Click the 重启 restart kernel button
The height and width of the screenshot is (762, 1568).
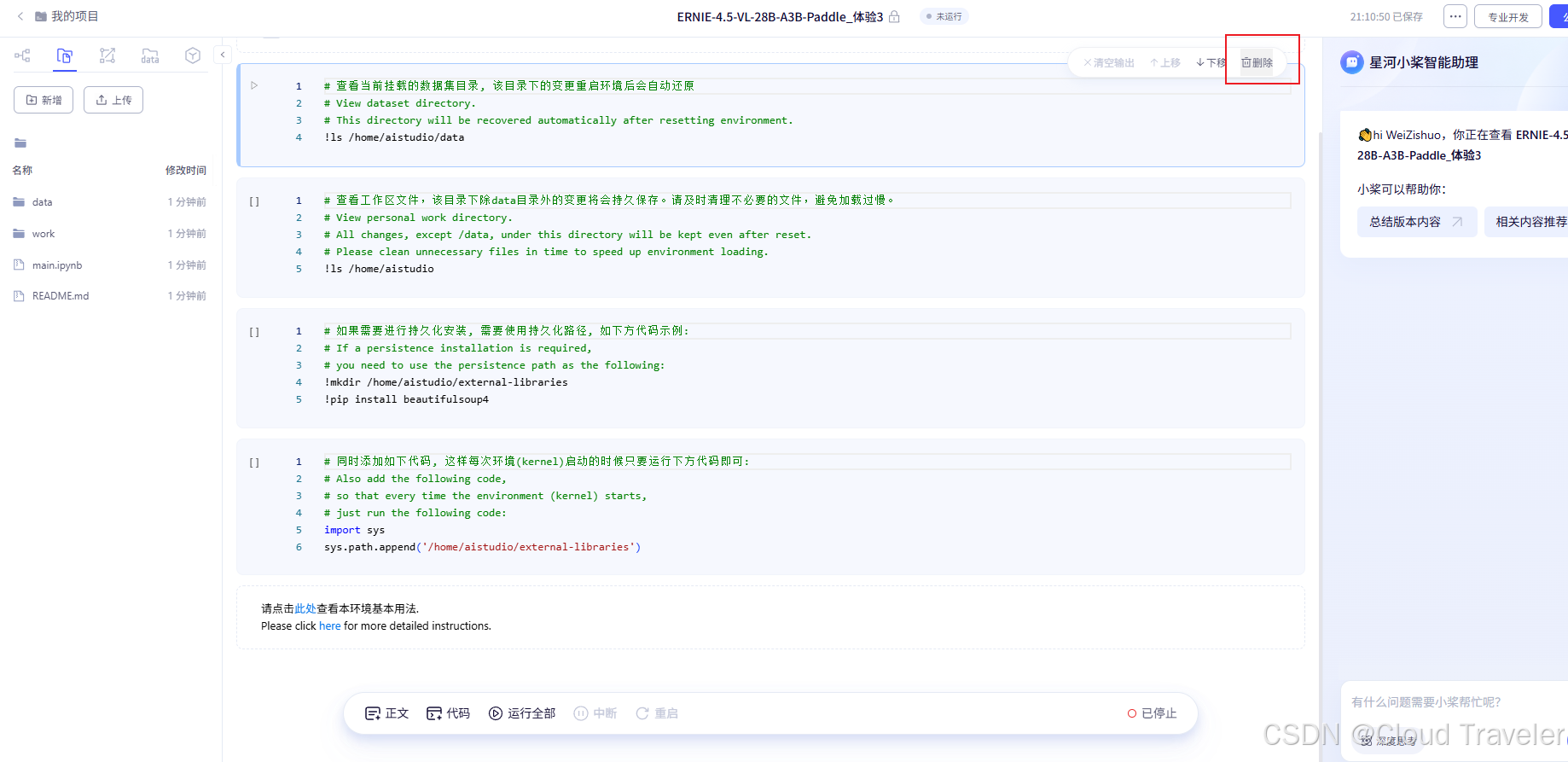[657, 713]
